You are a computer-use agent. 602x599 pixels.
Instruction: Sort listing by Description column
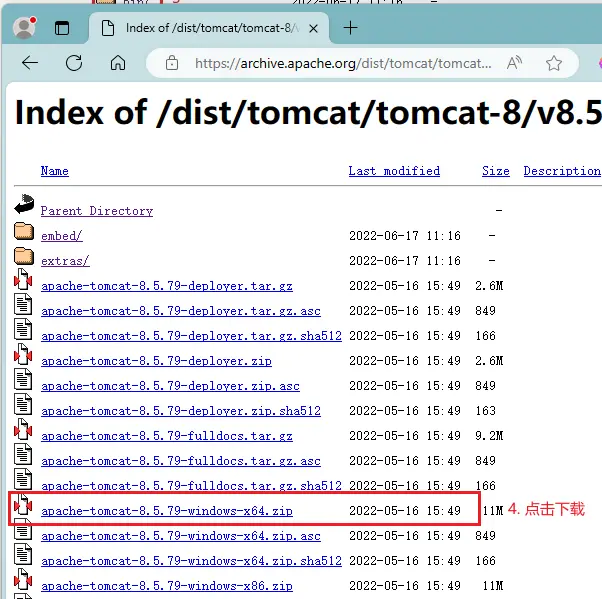click(x=562, y=171)
